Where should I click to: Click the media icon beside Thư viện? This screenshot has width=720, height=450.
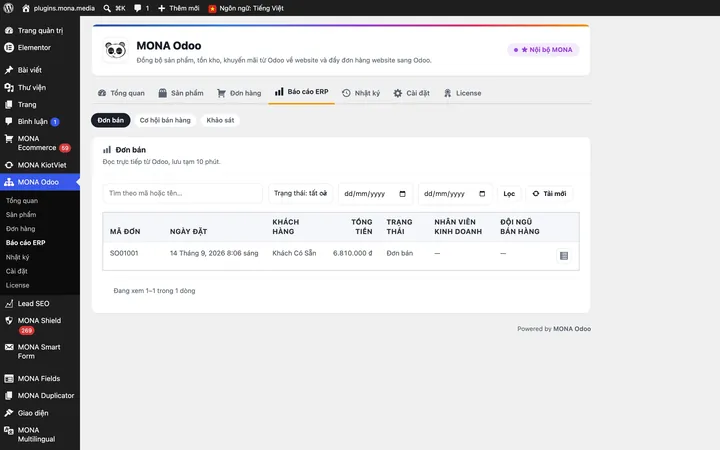click(x=9, y=87)
